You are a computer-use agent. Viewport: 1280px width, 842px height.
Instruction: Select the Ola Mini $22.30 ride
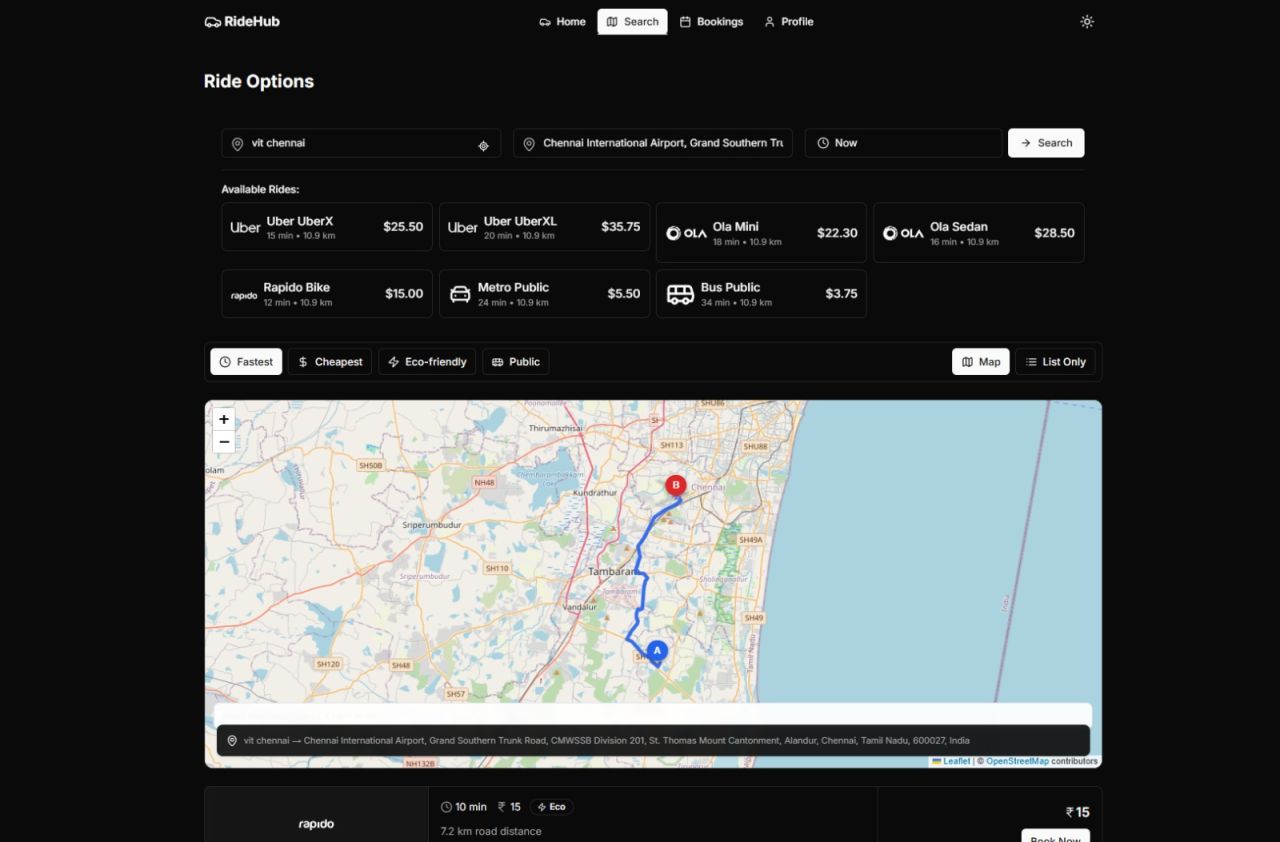[761, 233]
